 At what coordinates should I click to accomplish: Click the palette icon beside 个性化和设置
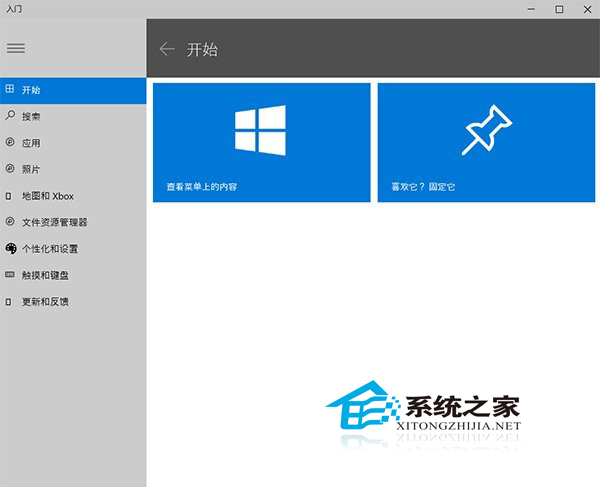[11, 248]
